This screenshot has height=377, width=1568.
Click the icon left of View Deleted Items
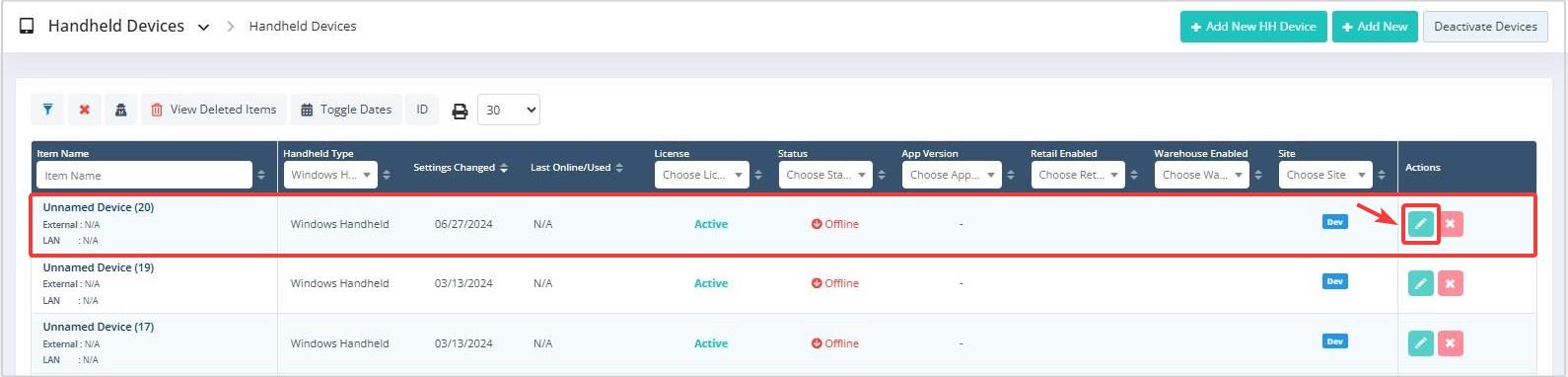point(120,110)
